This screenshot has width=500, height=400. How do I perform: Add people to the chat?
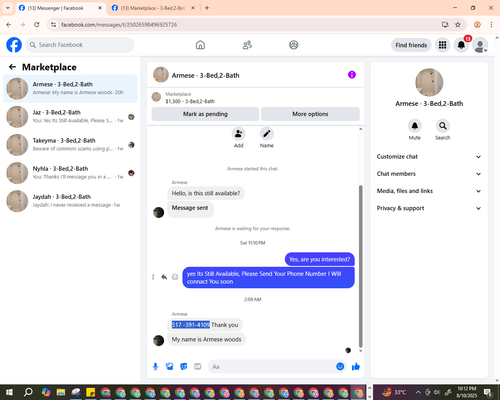(x=239, y=134)
